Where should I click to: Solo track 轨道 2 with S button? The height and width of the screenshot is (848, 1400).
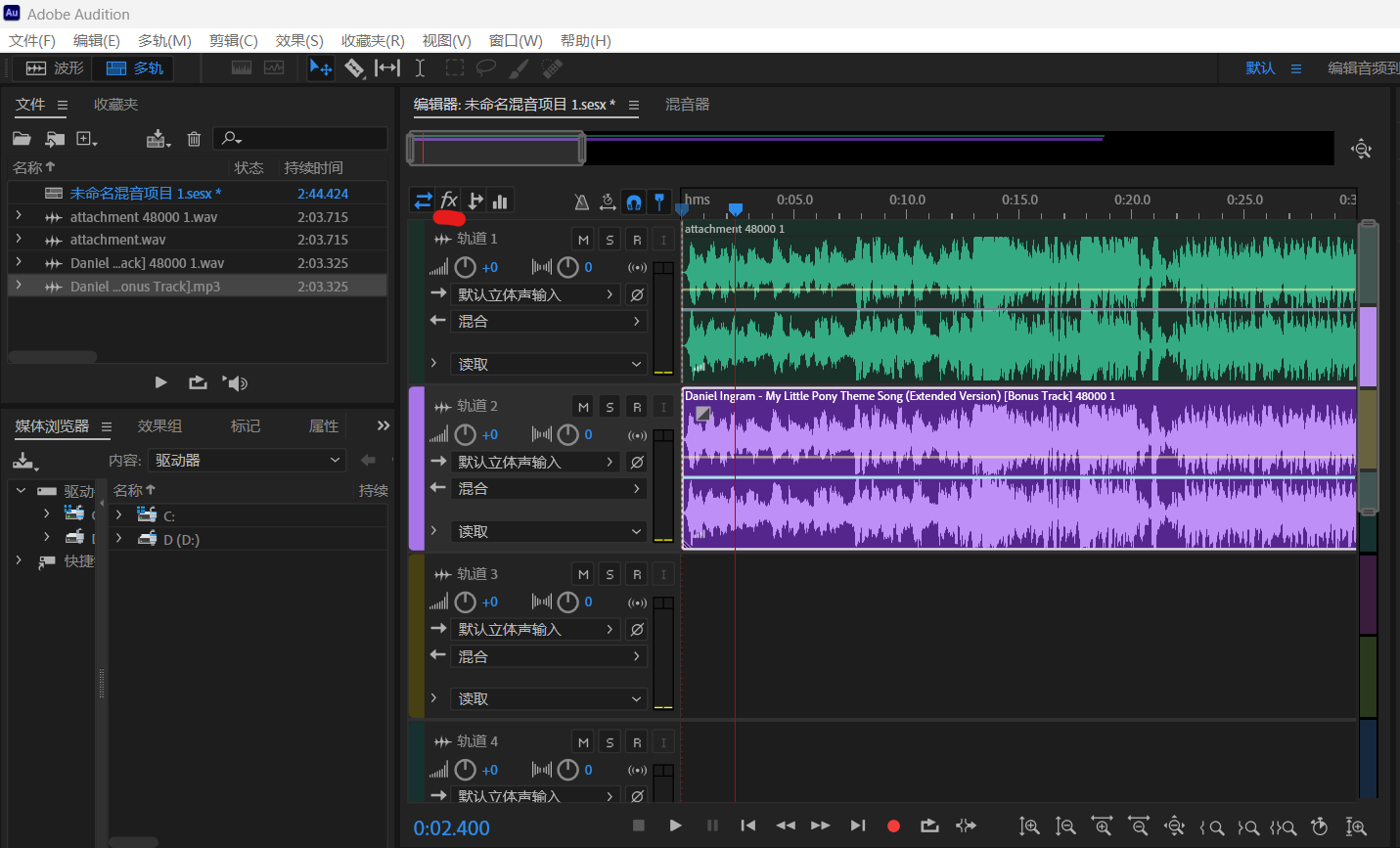610,407
